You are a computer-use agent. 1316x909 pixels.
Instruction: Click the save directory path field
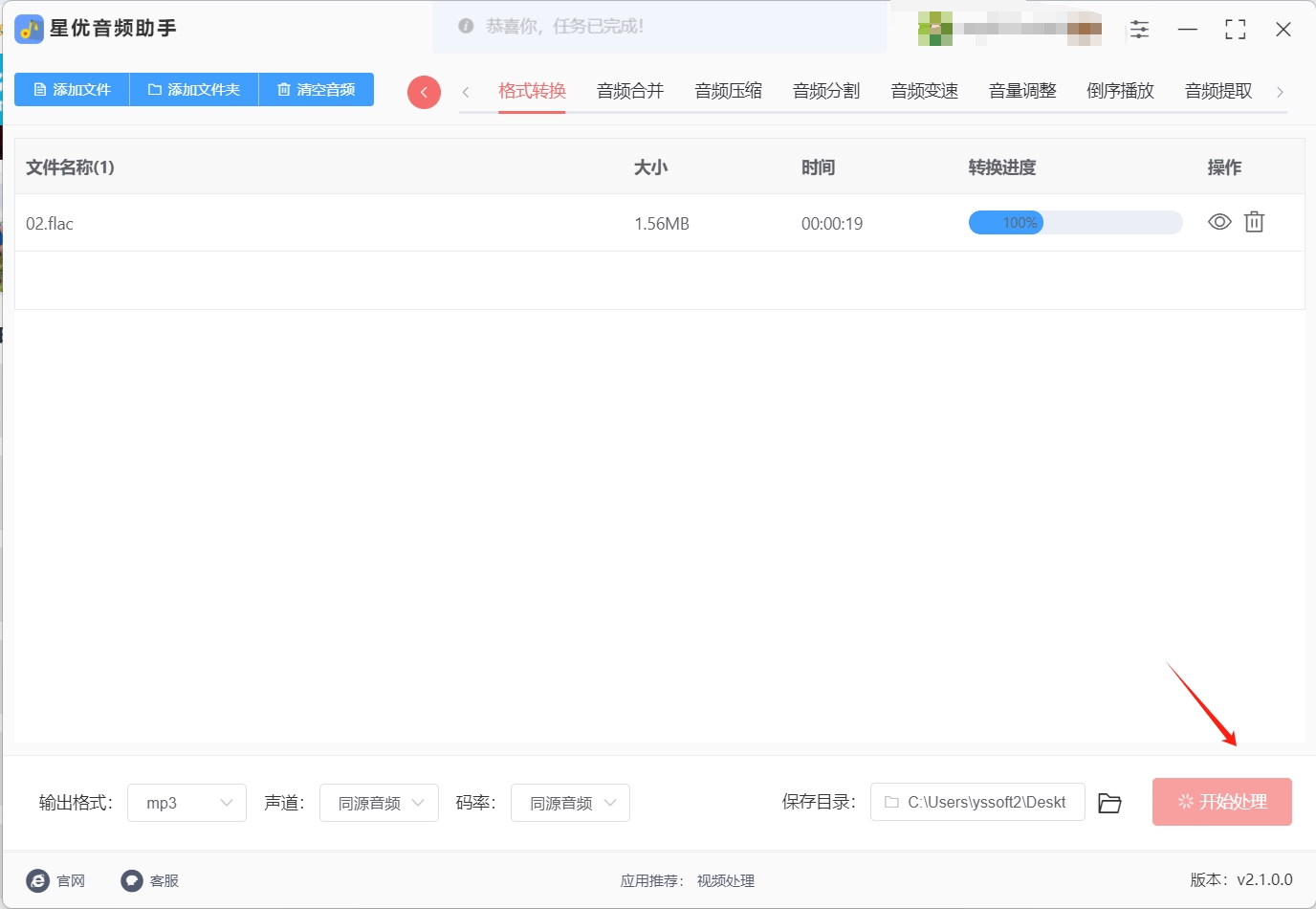pos(977,802)
